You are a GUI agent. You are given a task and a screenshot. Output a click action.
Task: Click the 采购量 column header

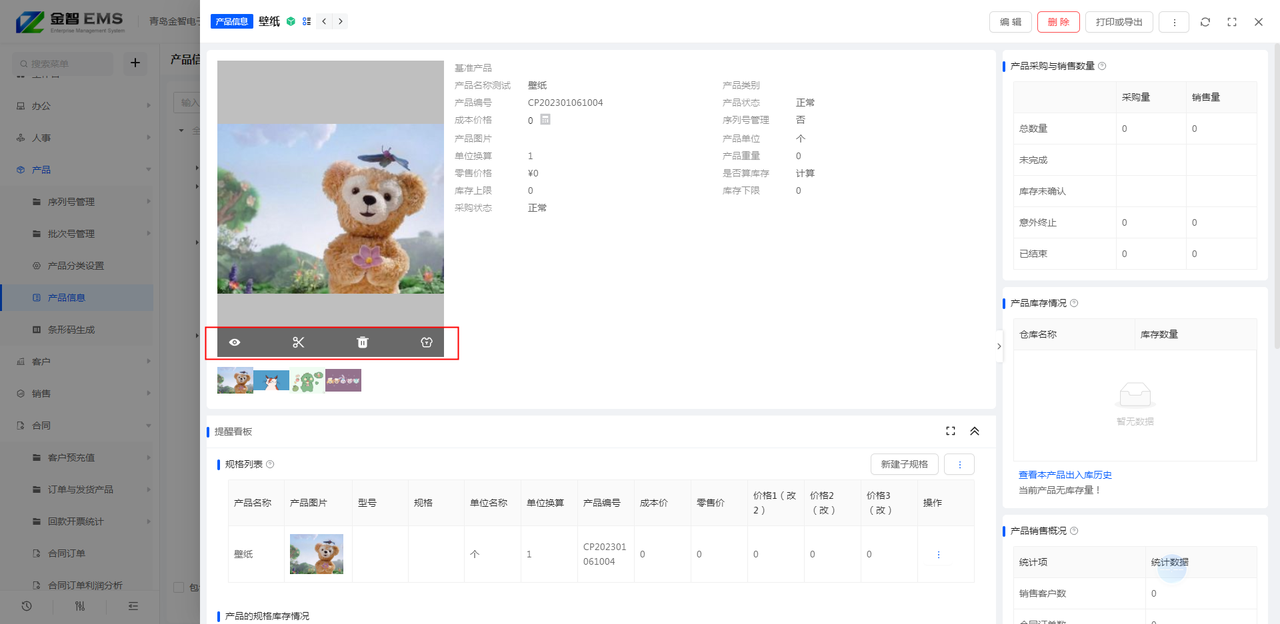coord(1136,97)
